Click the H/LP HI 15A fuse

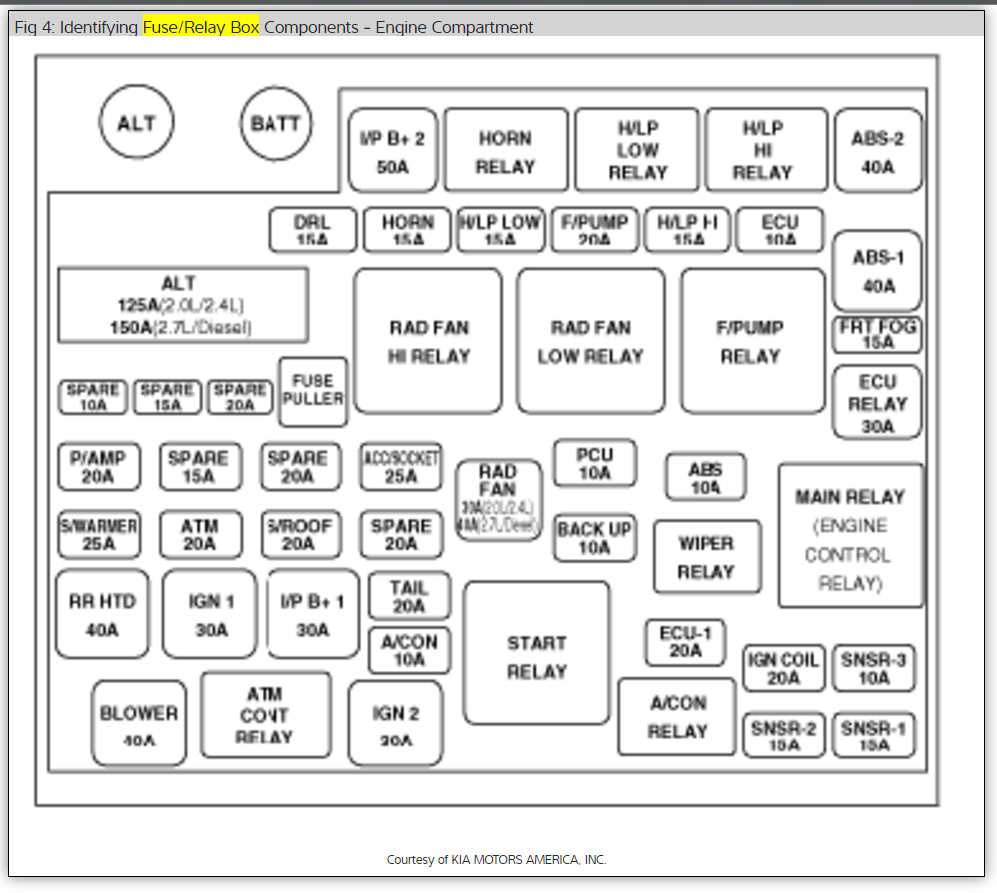[x=687, y=230]
